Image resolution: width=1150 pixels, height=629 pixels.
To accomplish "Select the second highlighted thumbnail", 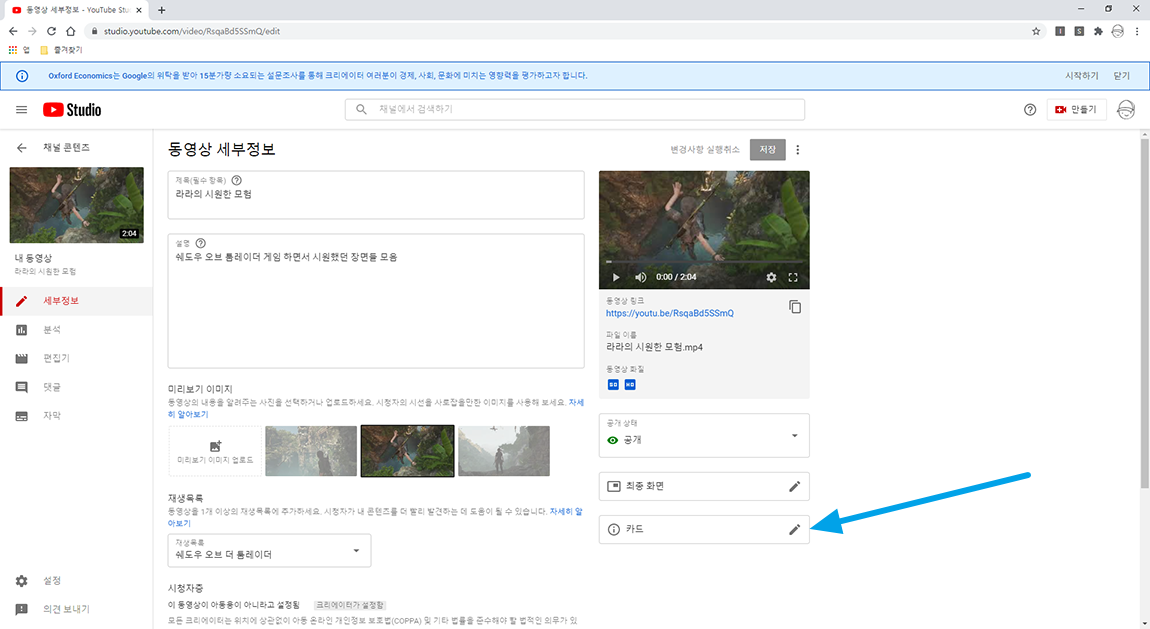I will click(407, 452).
